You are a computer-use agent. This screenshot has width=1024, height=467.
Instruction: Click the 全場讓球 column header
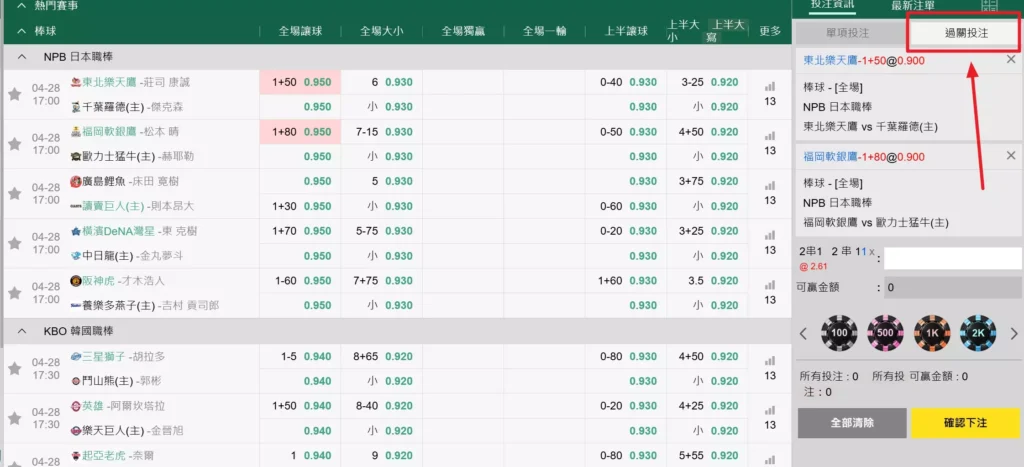[300, 31]
